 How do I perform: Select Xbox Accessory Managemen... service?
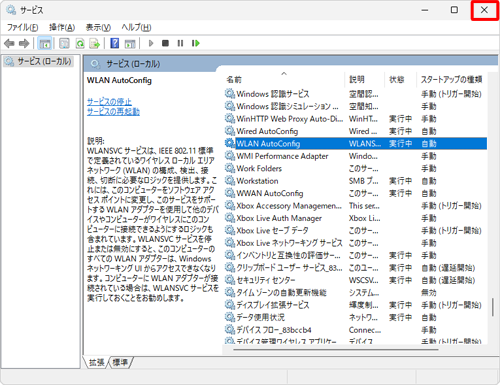(289, 206)
